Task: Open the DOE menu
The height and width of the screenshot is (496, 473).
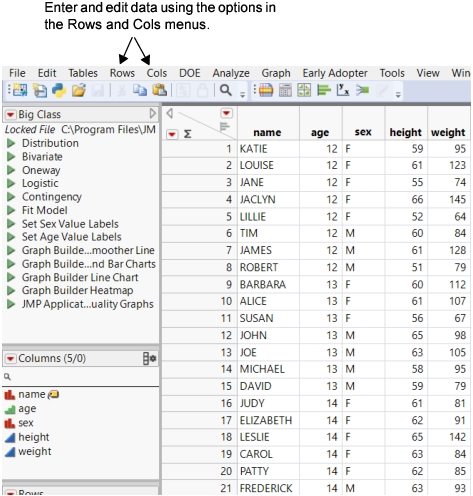Action: pyautogui.click(x=190, y=73)
